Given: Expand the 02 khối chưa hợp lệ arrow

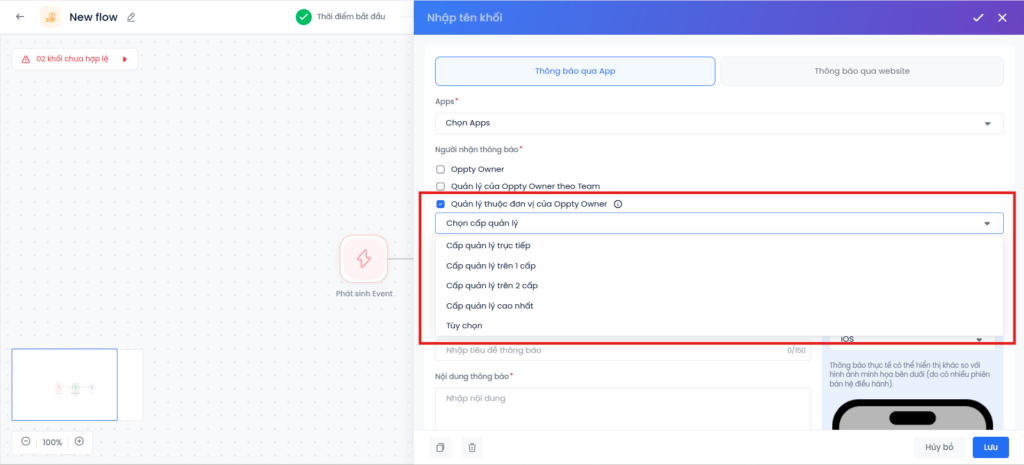Looking at the screenshot, I should click(x=125, y=59).
